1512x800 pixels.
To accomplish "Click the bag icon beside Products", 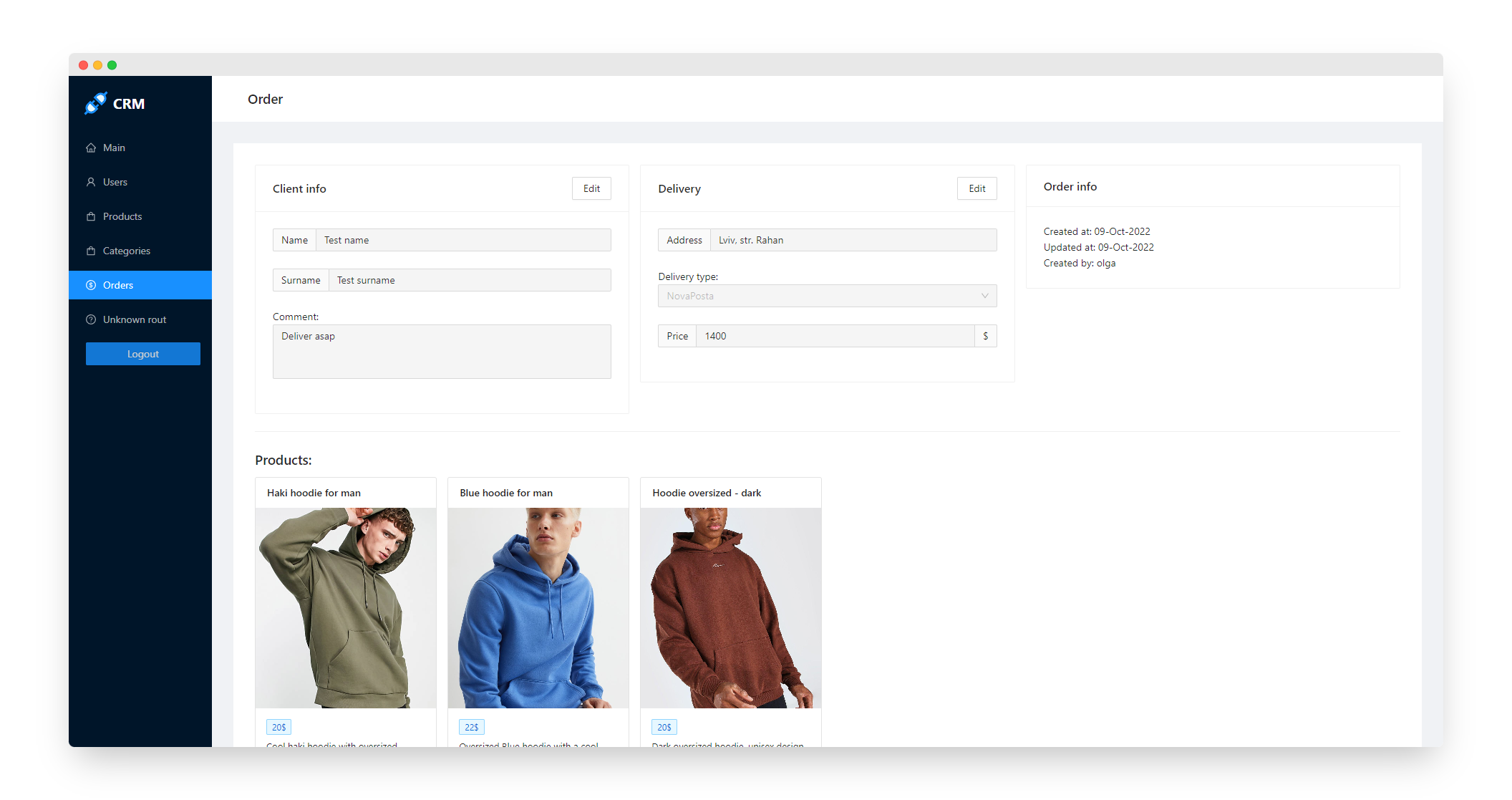I will click(91, 216).
